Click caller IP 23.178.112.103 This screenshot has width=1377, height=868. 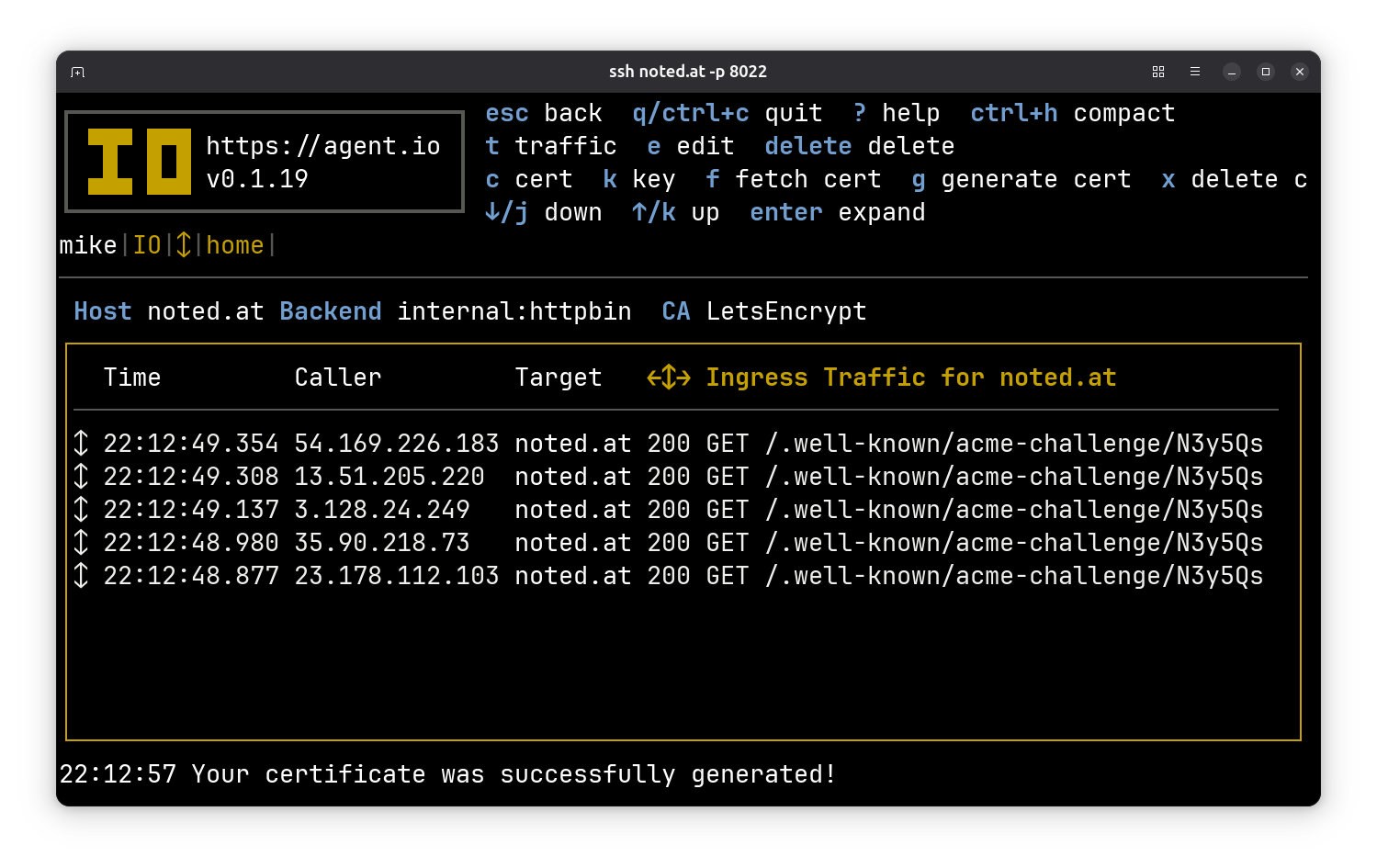coord(397,576)
